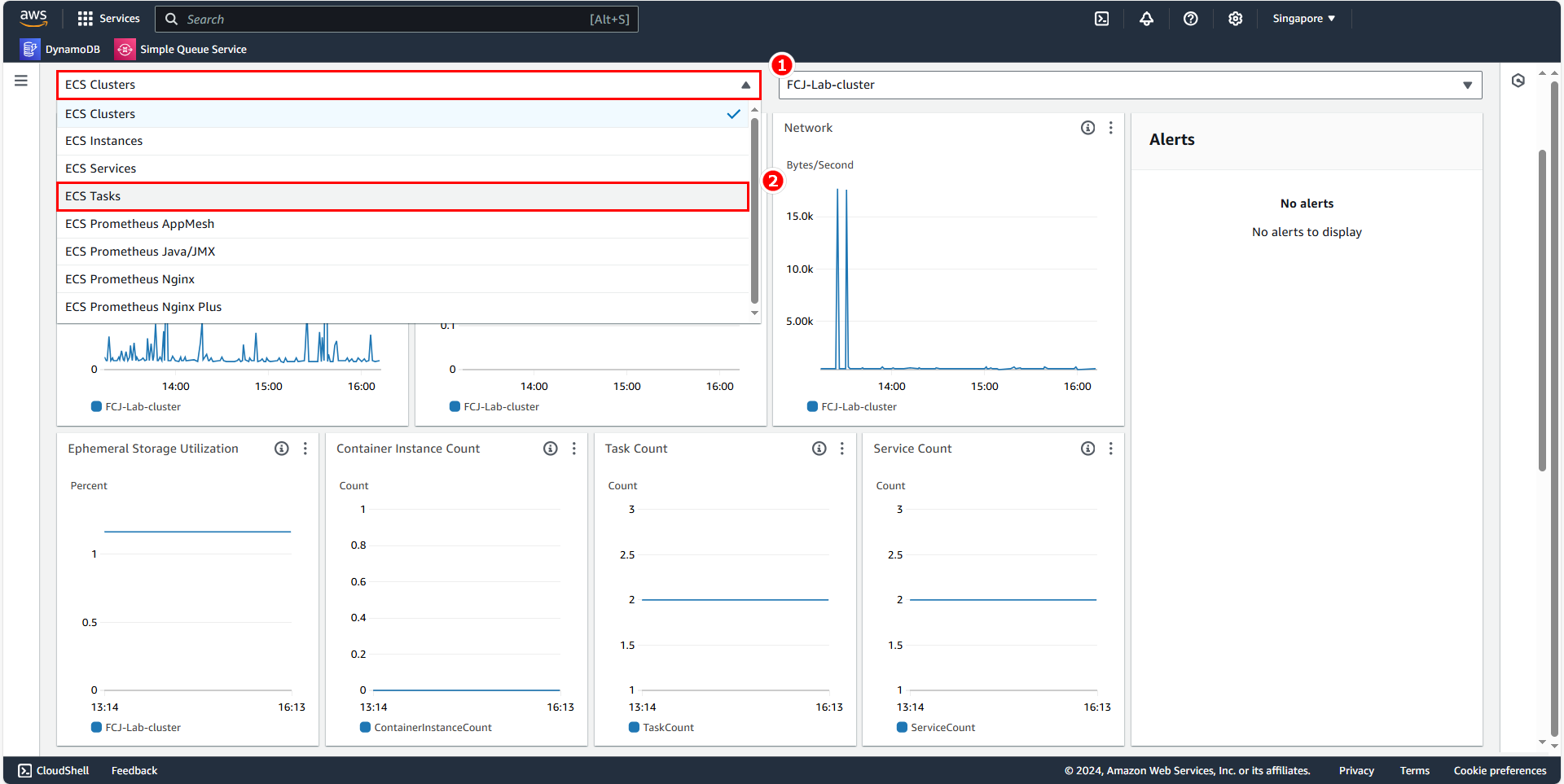Toggle FCJ-Lab-cluster legend in Ephemeral Storage chart
Screen dimensions: 1564x784
[x=136, y=727]
